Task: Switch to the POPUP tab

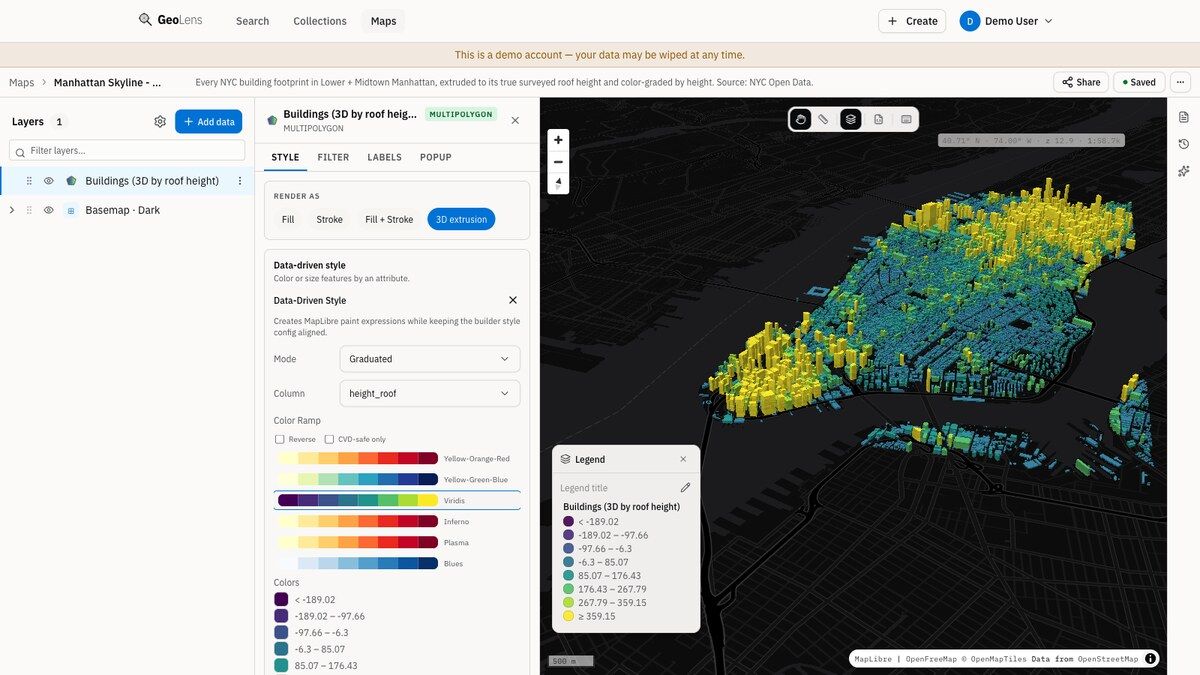Action: [x=436, y=157]
